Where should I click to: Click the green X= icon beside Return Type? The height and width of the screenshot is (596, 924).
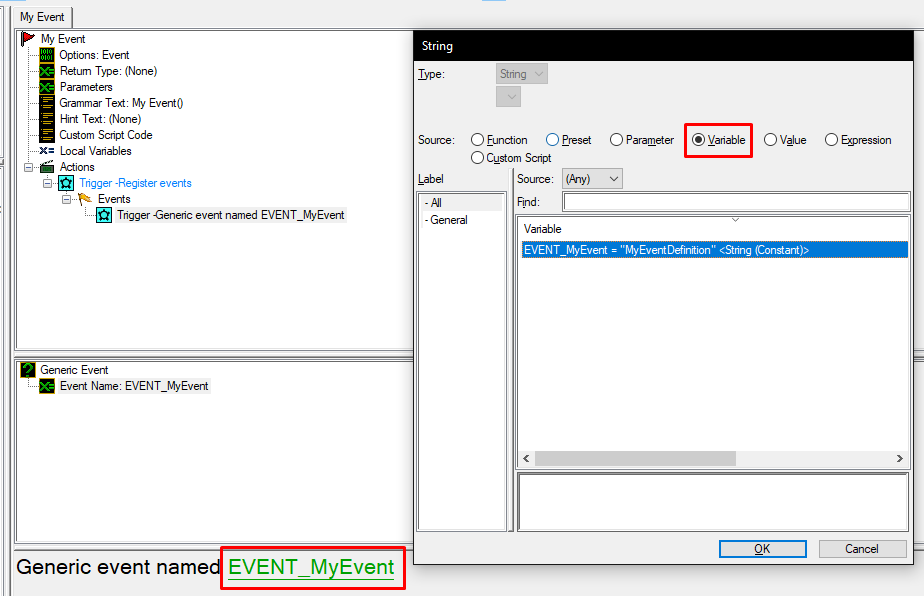(x=47, y=71)
